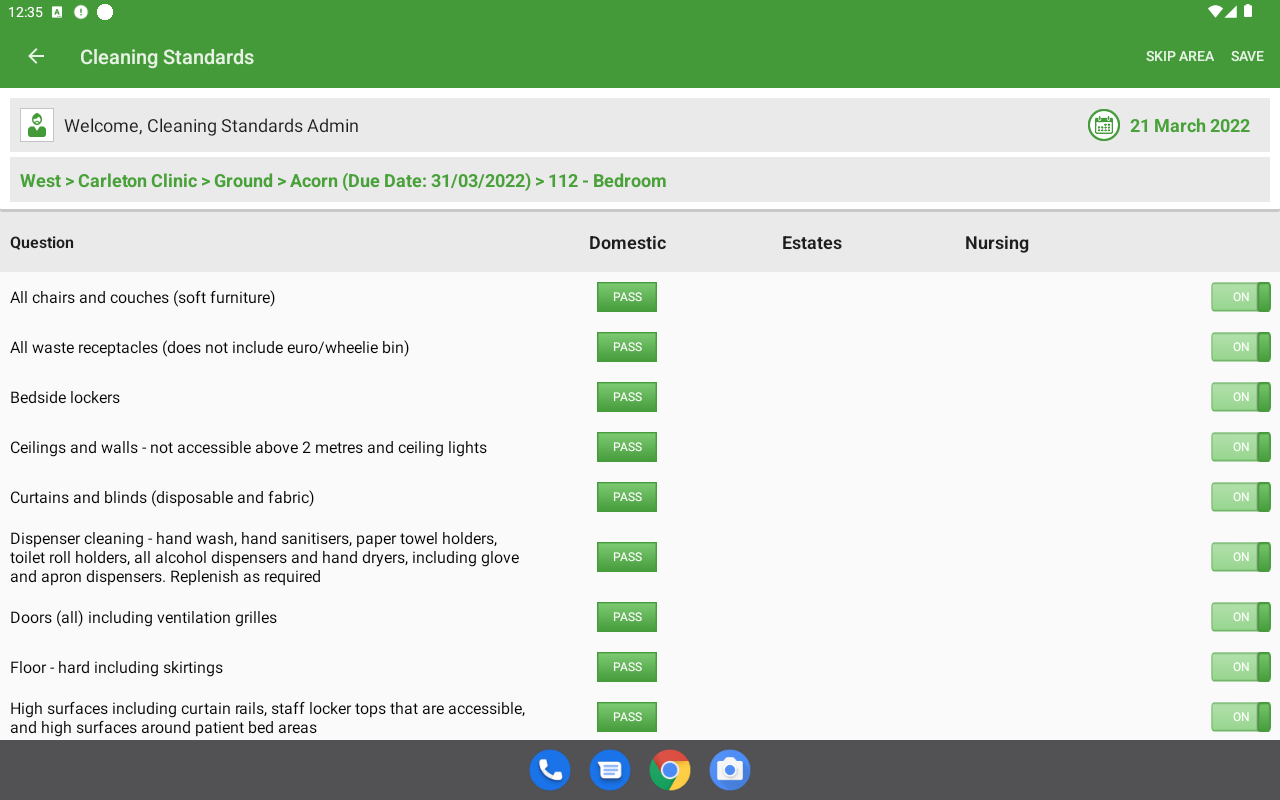Select 'Curtains and blinds (disposable and fabric)' text

[x=162, y=497]
